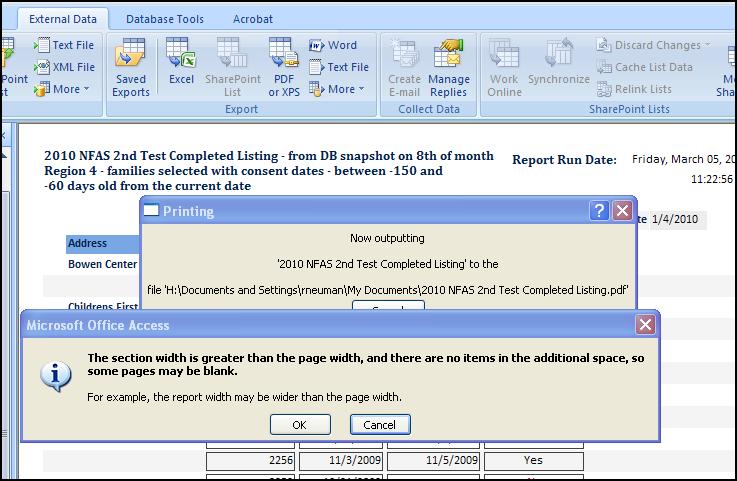Viewport: 737px width, 481px height.
Task: Open Saved Exports
Action: point(131,68)
